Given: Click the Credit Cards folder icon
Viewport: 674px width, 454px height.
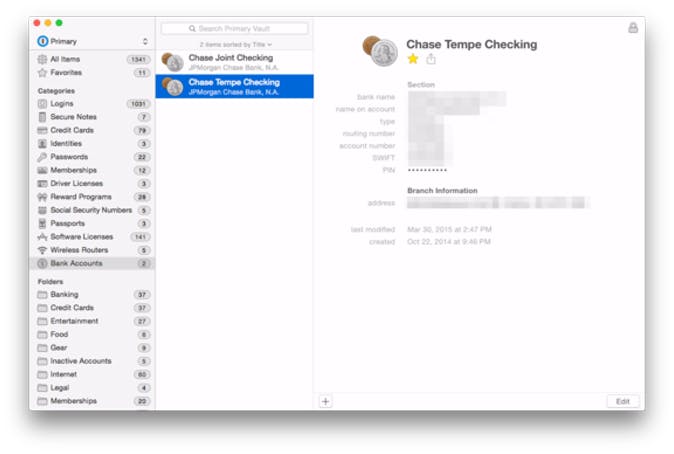Looking at the screenshot, I should (42, 308).
